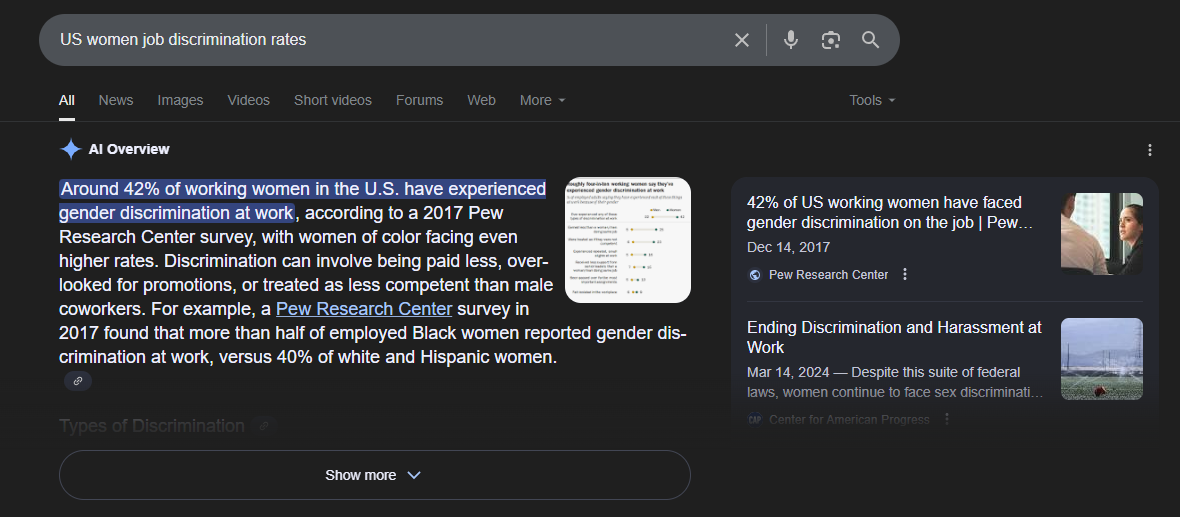Click the 'AI Overview' heading label
The width and height of the screenshot is (1180, 517).
[x=129, y=150]
